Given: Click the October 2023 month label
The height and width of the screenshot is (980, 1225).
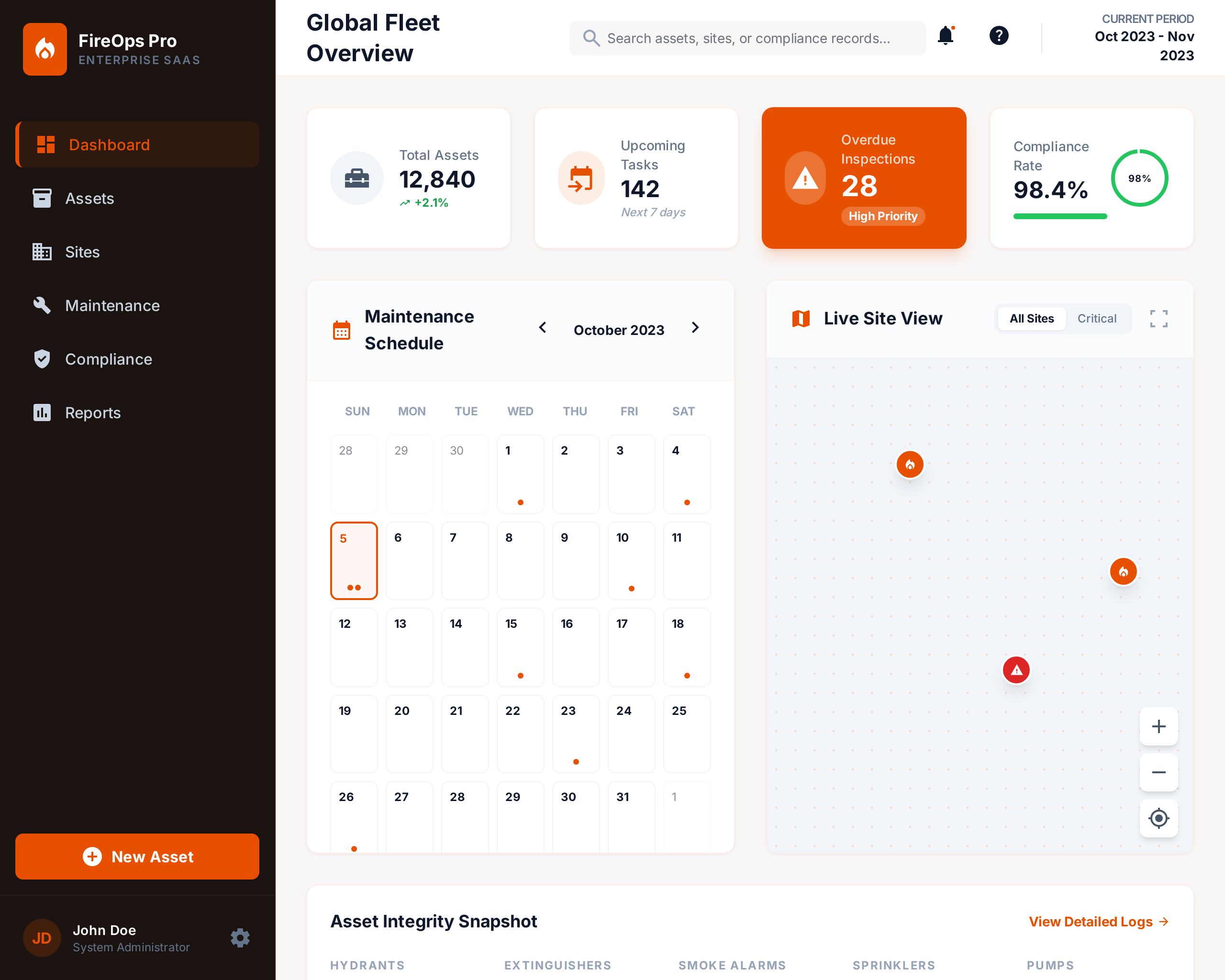Looking at the screenshot, I should 619,330.
